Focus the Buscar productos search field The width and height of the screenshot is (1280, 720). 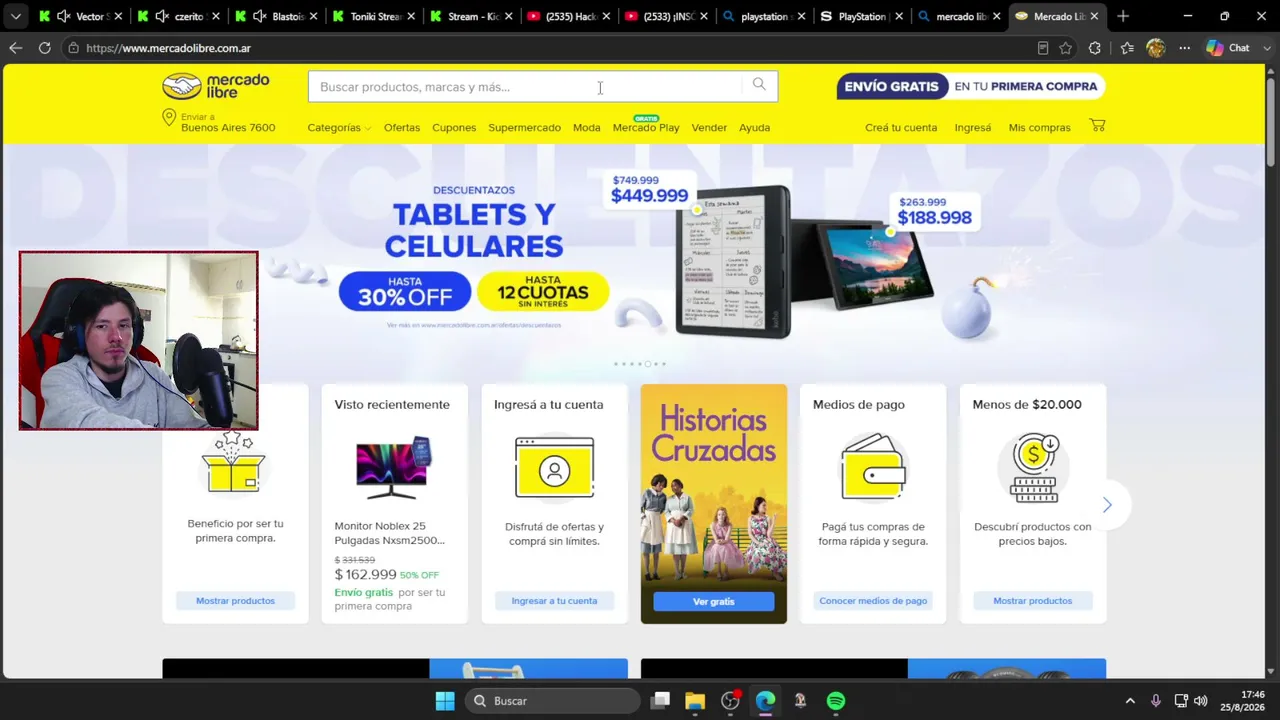pos(526,87)
